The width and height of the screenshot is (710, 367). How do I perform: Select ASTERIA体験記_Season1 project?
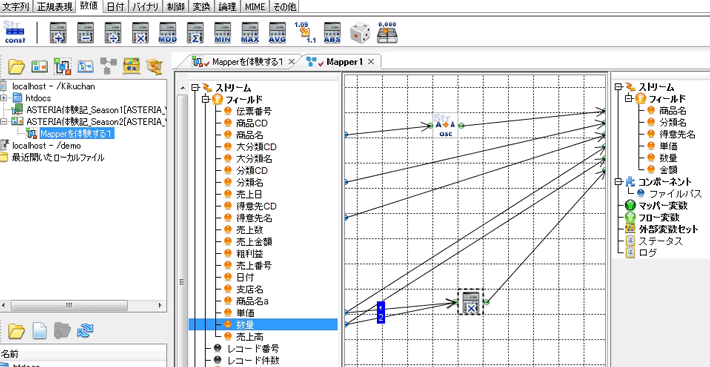(96, 110)
